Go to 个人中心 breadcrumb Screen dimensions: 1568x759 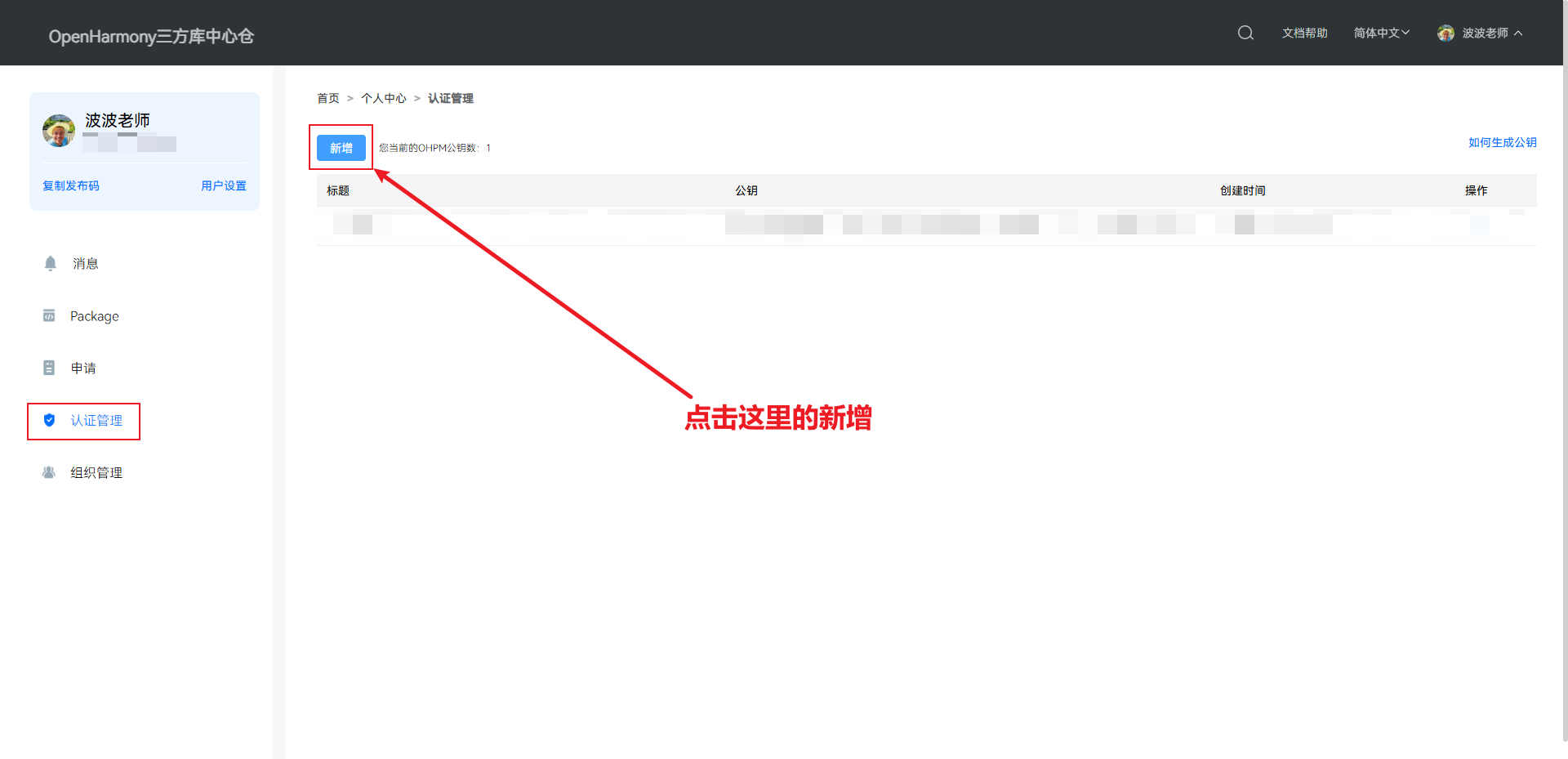[384, 98]
